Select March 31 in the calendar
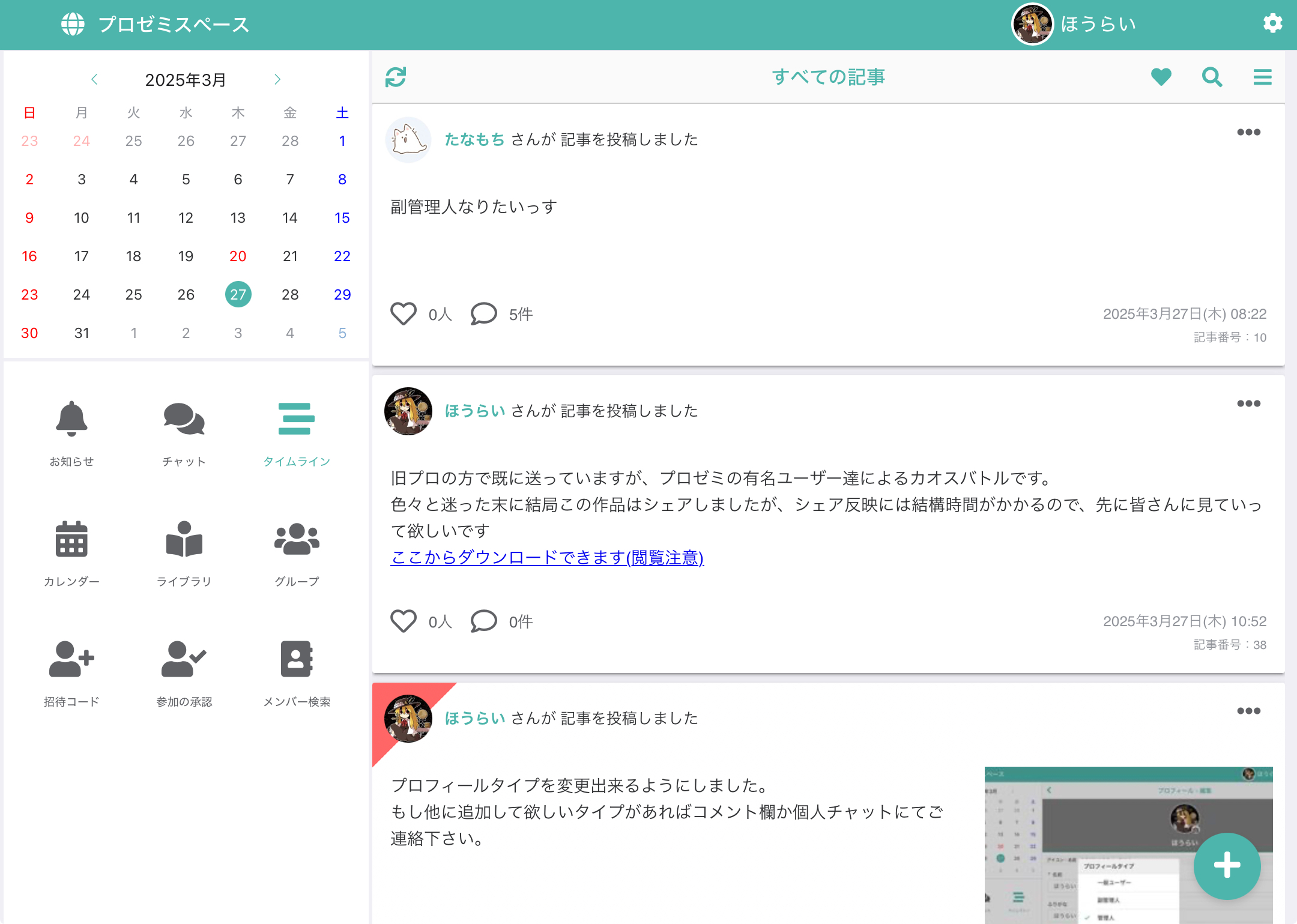The image size is (1297, 924). [x=82, y=333]
